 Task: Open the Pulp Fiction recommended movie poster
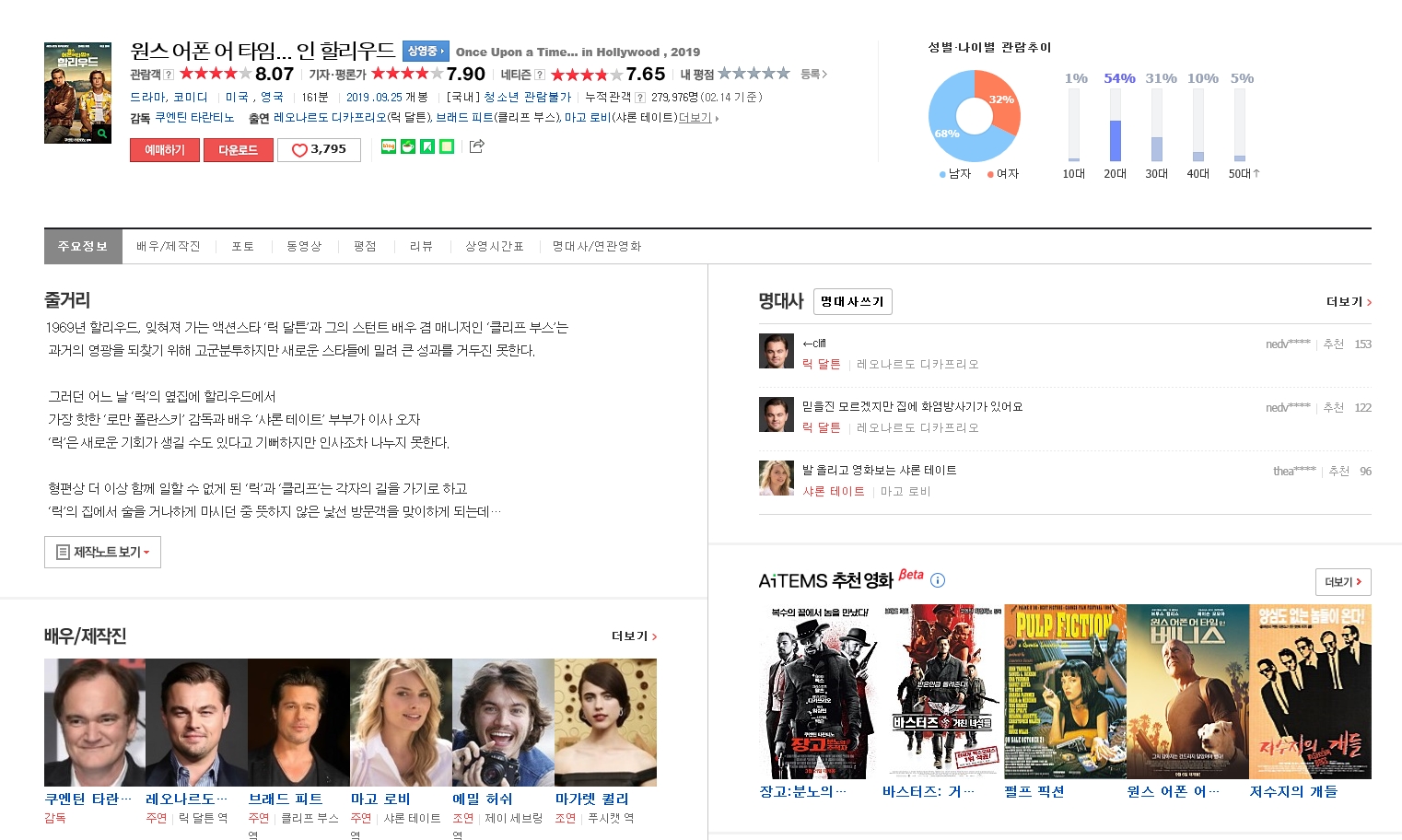click(1064, 692)
